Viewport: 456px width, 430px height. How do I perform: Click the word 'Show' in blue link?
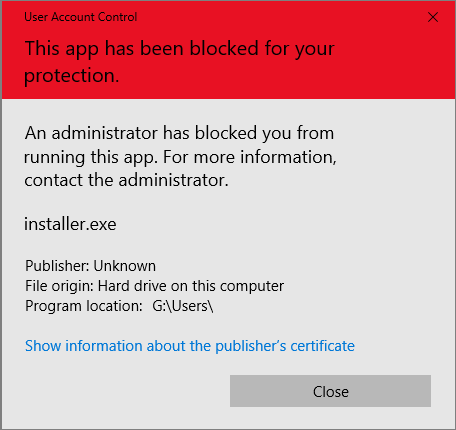43,346
